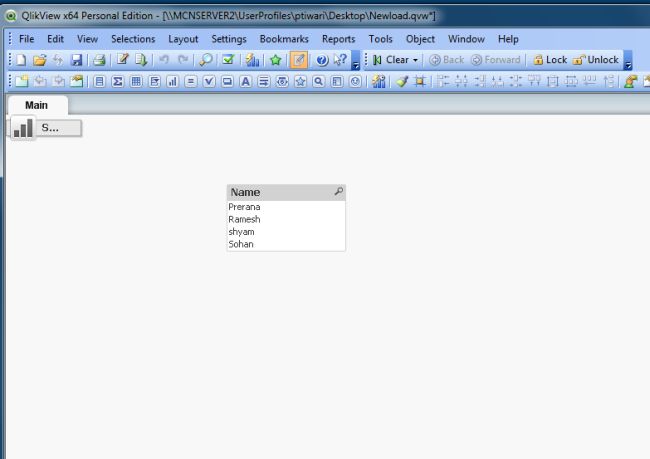This screenshot has height=459, width=650.
Task: Create a Chart bar icon
Action: (172, 81)
